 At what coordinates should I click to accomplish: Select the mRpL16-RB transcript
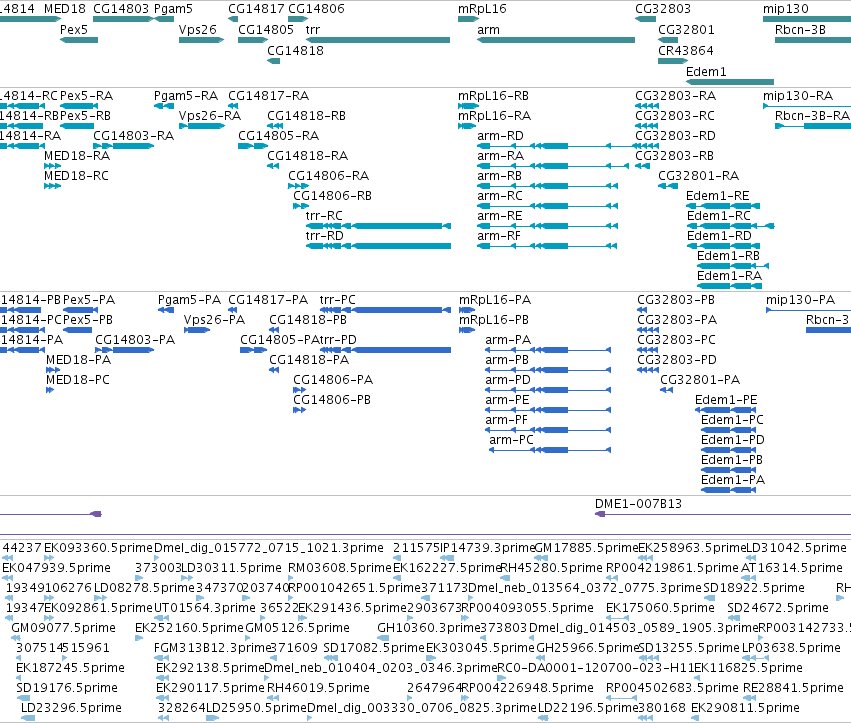[x=468, y=106]
